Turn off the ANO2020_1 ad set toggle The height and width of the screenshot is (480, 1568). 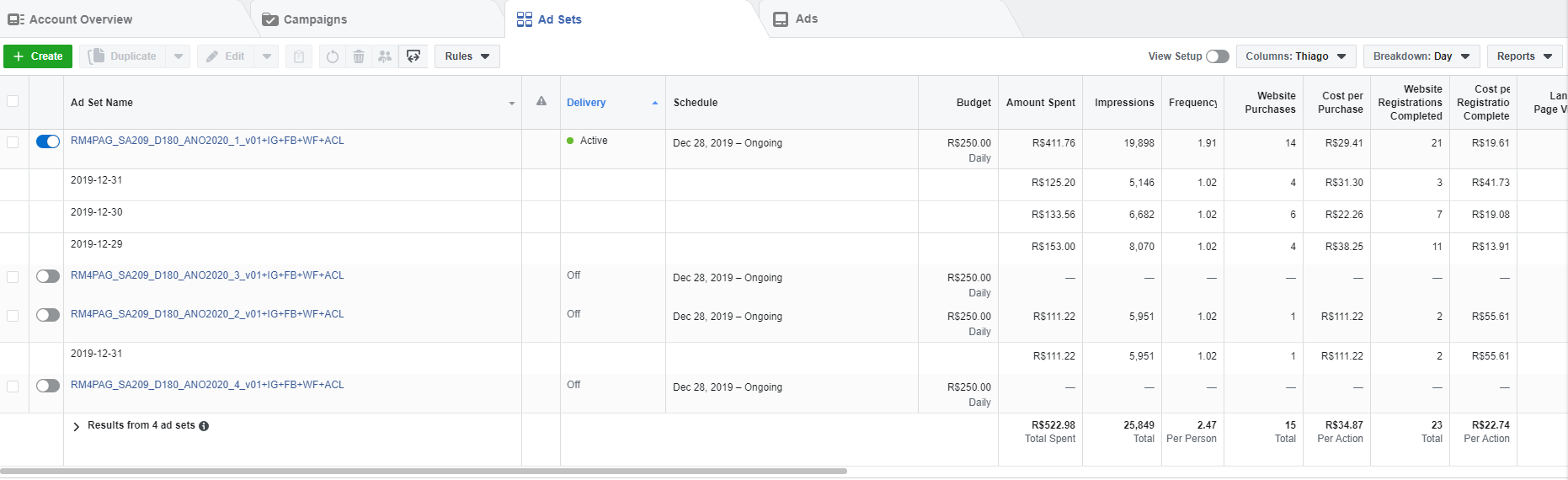[x=48, y=141]
